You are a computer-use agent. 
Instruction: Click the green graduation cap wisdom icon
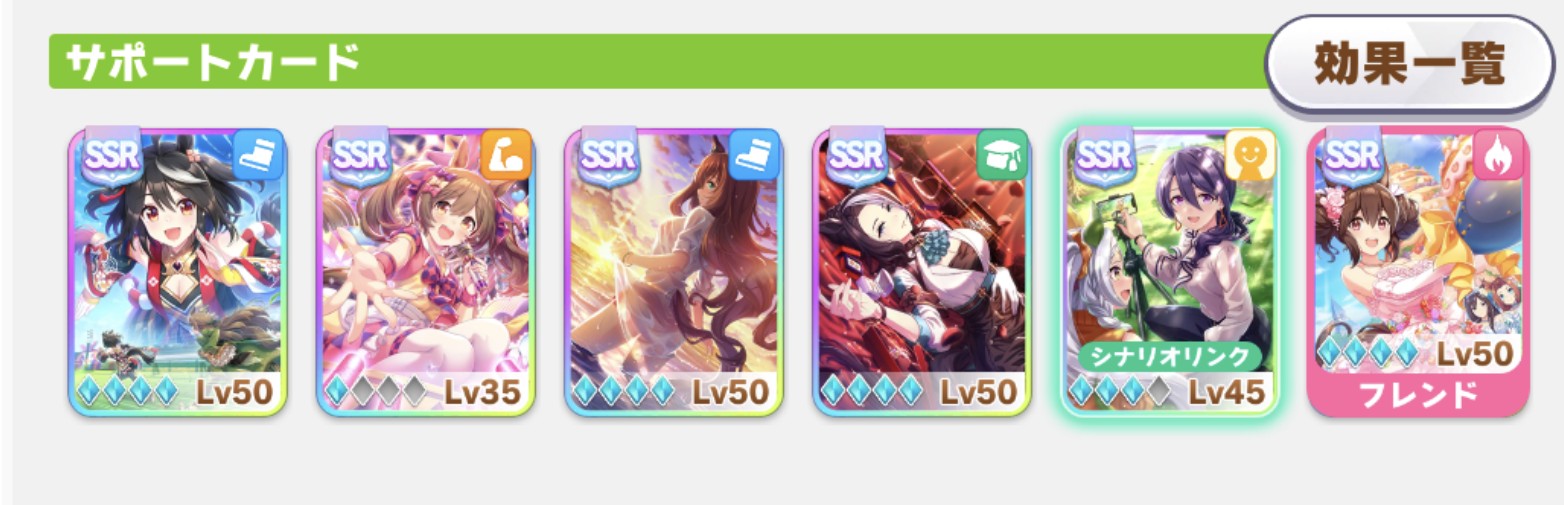point(1002,155)
